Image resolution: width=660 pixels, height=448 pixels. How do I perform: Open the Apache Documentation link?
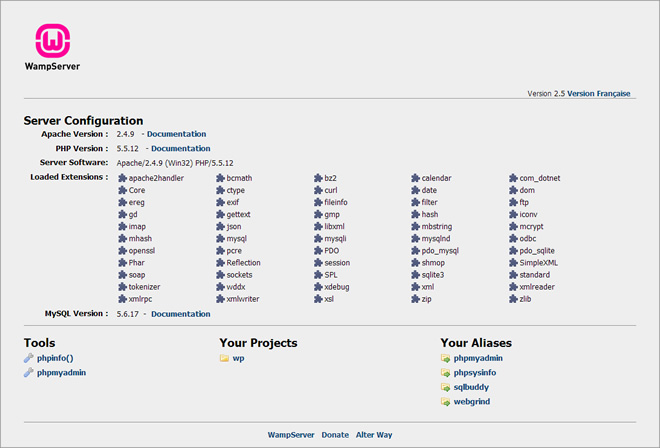tap(176, 134)
